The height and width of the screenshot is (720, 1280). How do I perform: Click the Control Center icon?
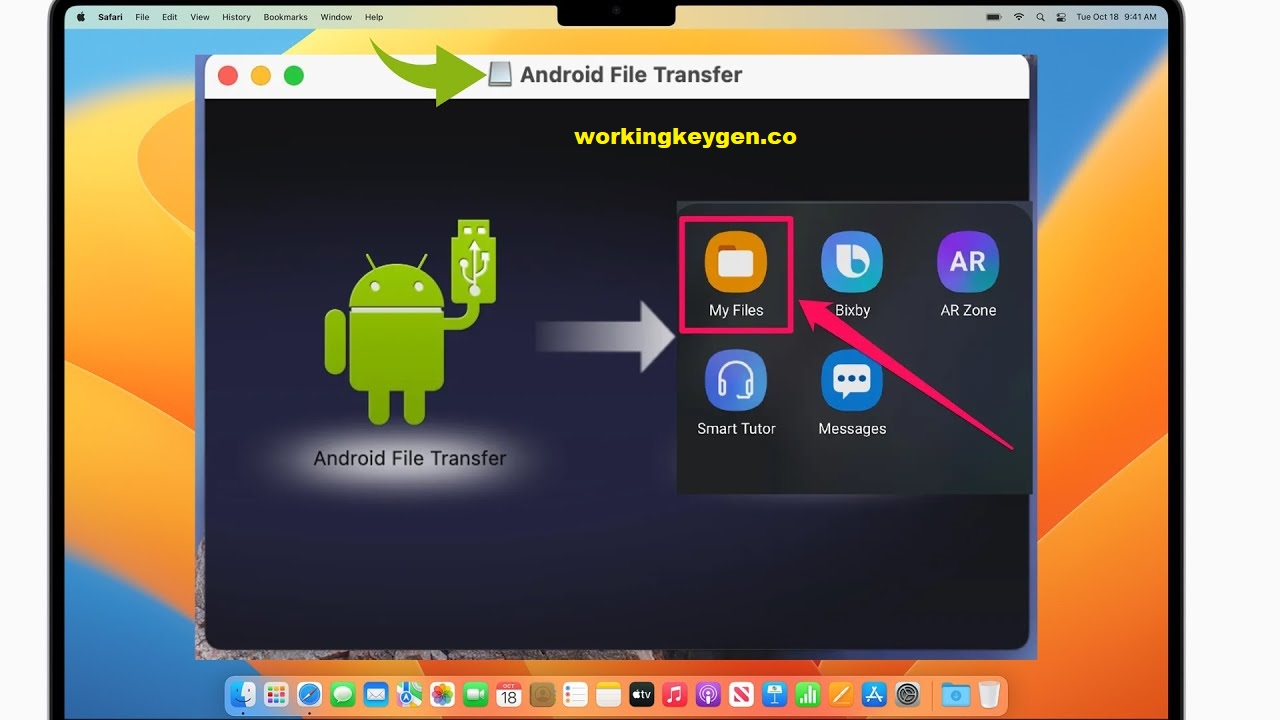[1062, 17]
